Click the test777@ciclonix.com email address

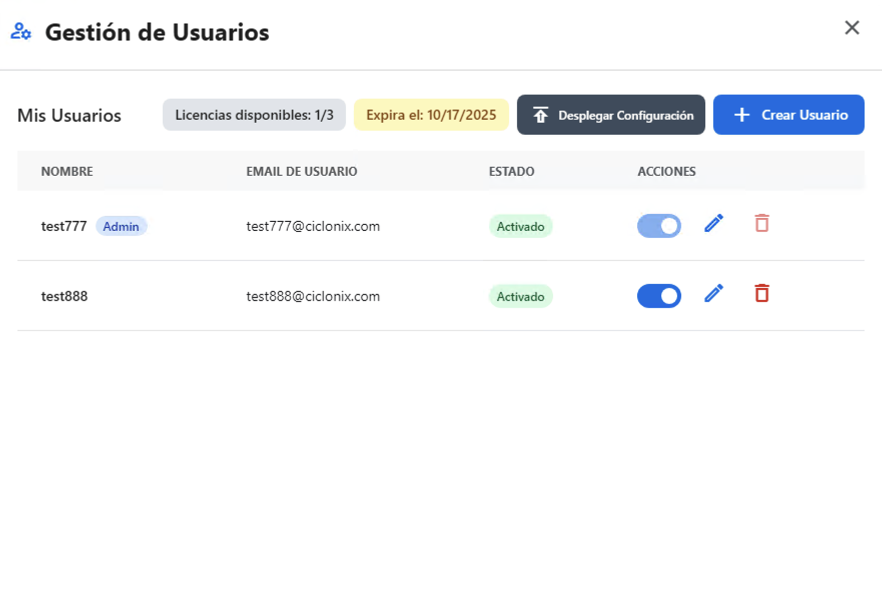(x=313, y=227)
